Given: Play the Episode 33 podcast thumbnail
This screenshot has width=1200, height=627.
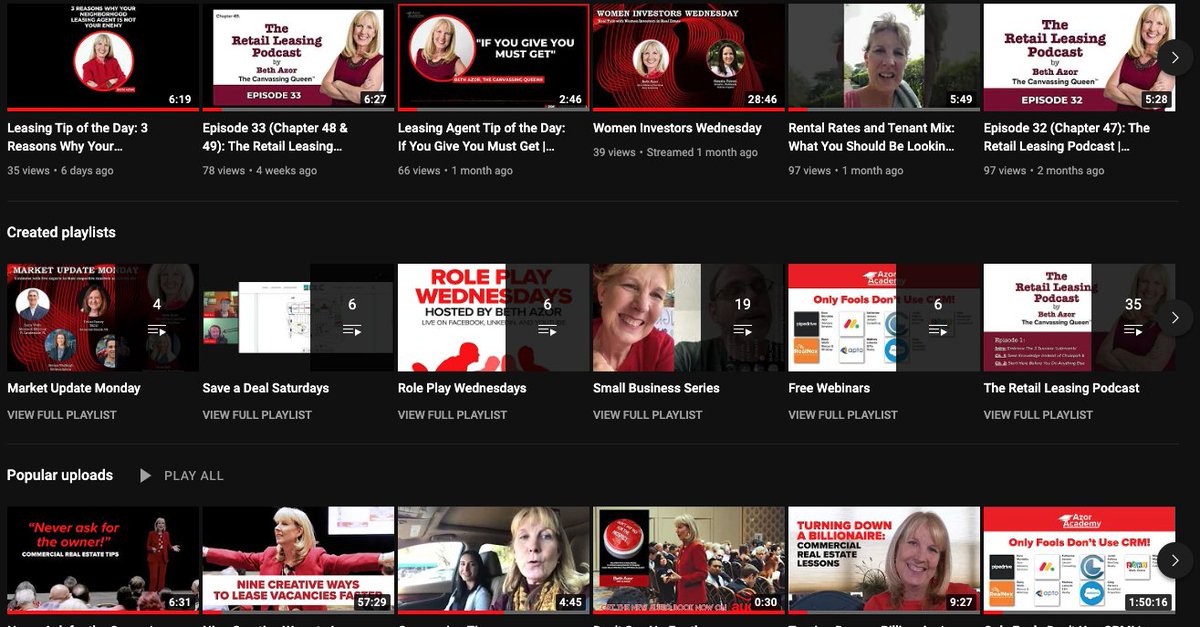Looking at the screenshot, I should tap(298, 57).
